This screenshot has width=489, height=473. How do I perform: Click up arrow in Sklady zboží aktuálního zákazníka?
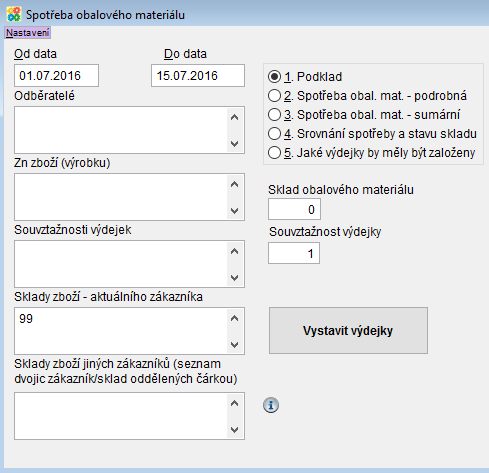(x=235, y=318)
